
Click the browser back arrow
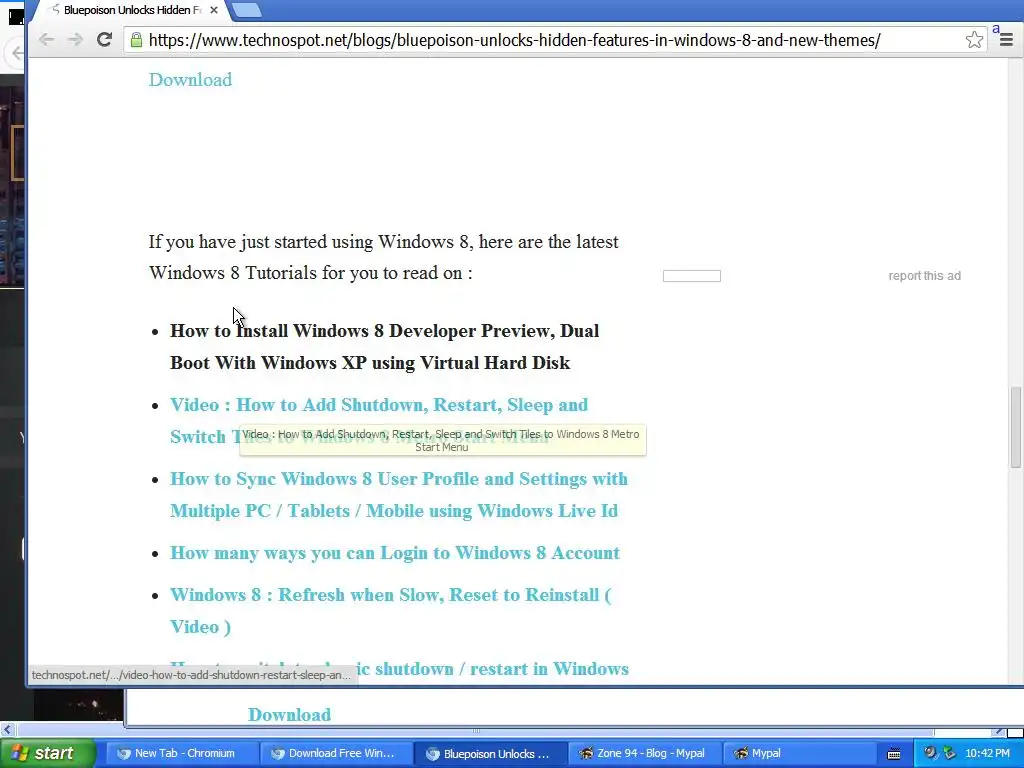pos(46,40)
